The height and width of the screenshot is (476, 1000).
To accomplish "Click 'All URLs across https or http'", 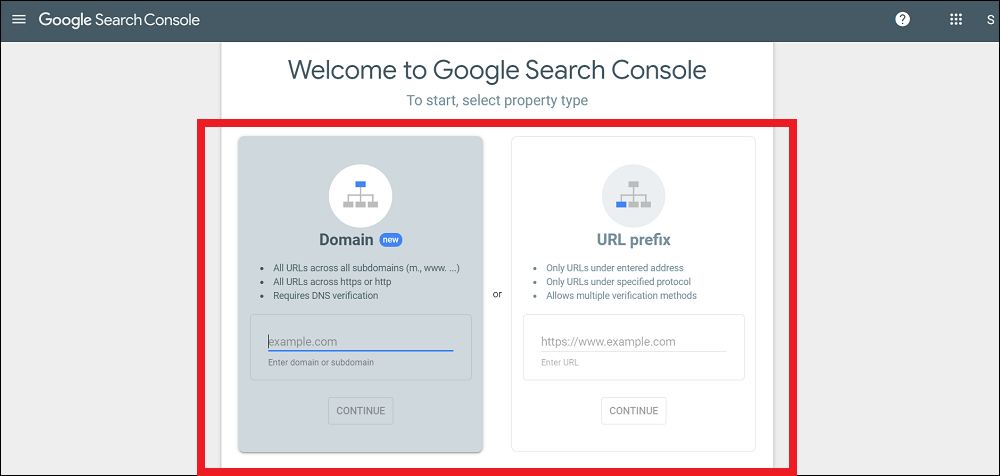I will [332, 281].
